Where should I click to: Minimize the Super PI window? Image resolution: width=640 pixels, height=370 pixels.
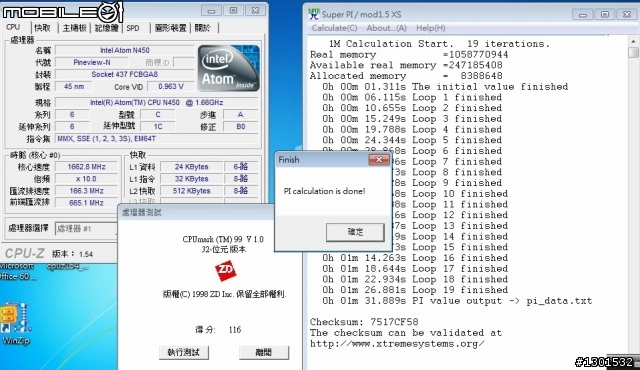[x=583, y=15]
